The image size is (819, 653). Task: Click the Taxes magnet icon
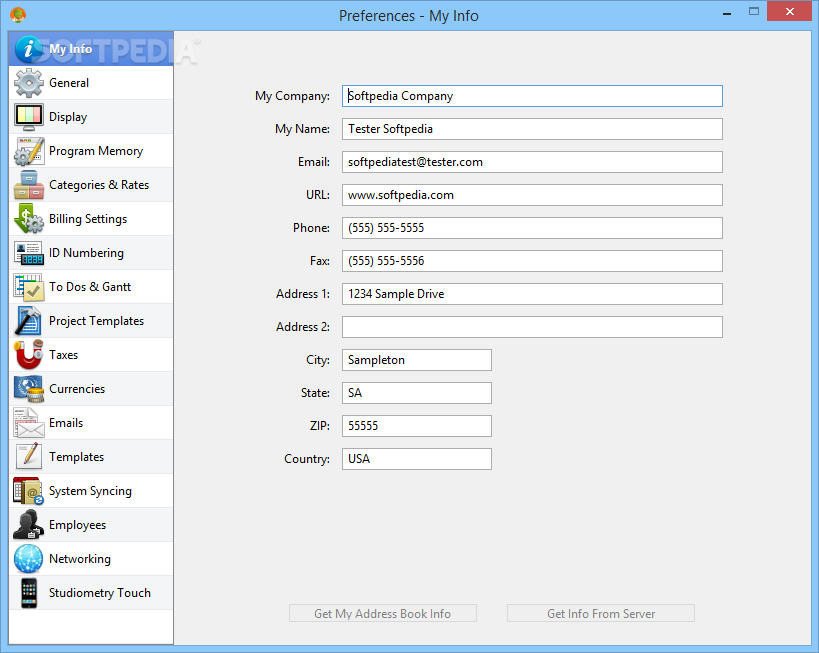pyautogui.click(x=29, y=355)
